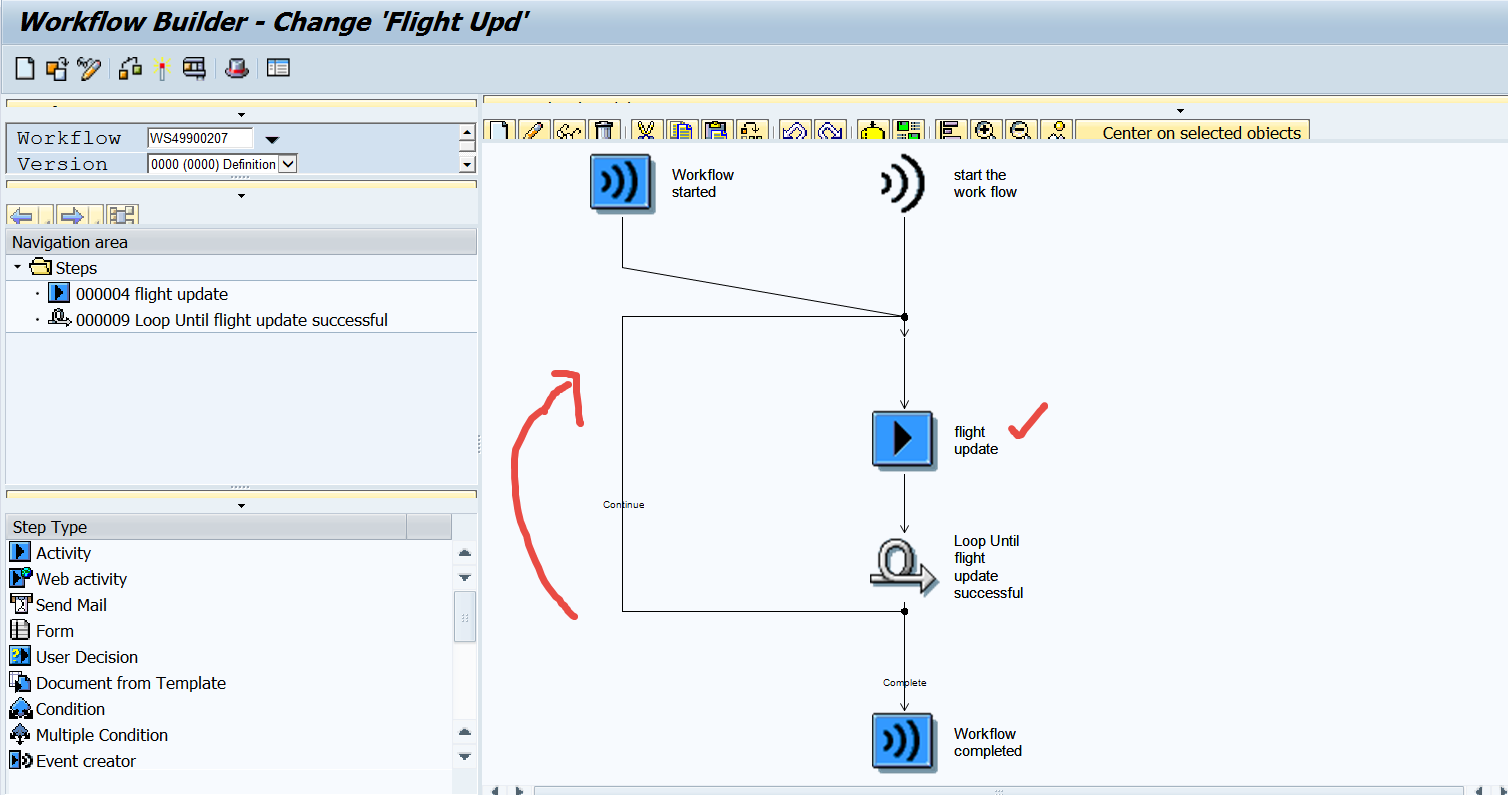Click the back navigation blue arrow
Viewport: 1508px width, 795px height.
coord(21,215)
